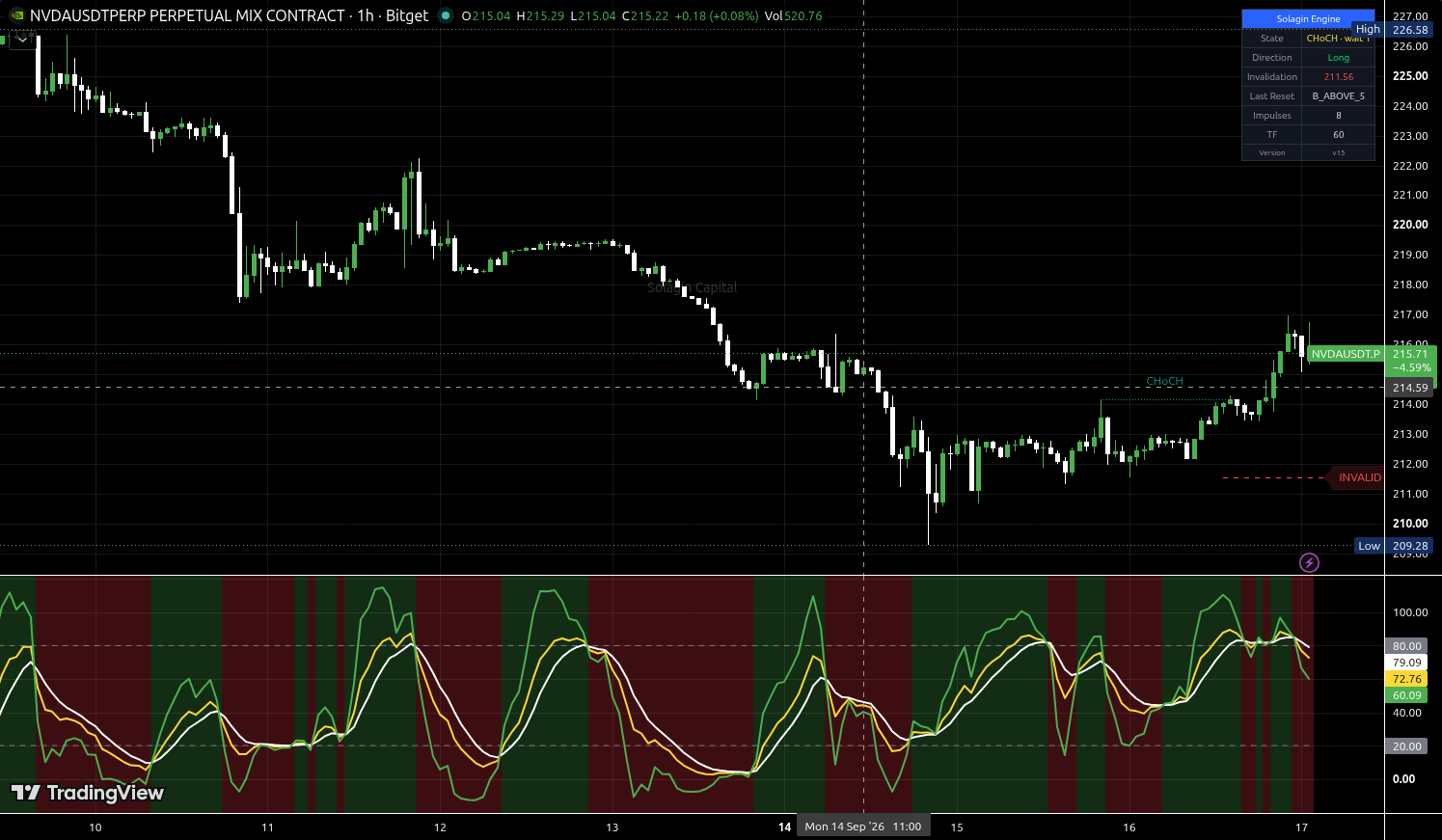Click the Impulses value 8

click(x=1338, y=116)
